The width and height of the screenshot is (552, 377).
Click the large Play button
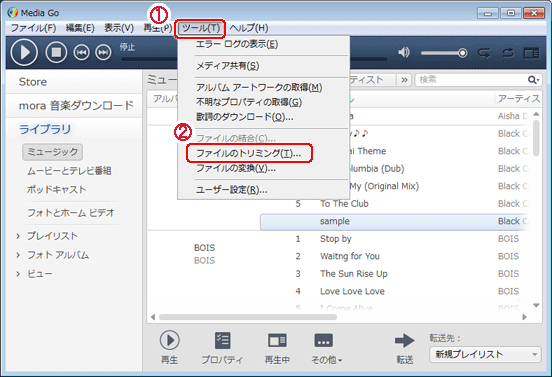coord(24,52)
